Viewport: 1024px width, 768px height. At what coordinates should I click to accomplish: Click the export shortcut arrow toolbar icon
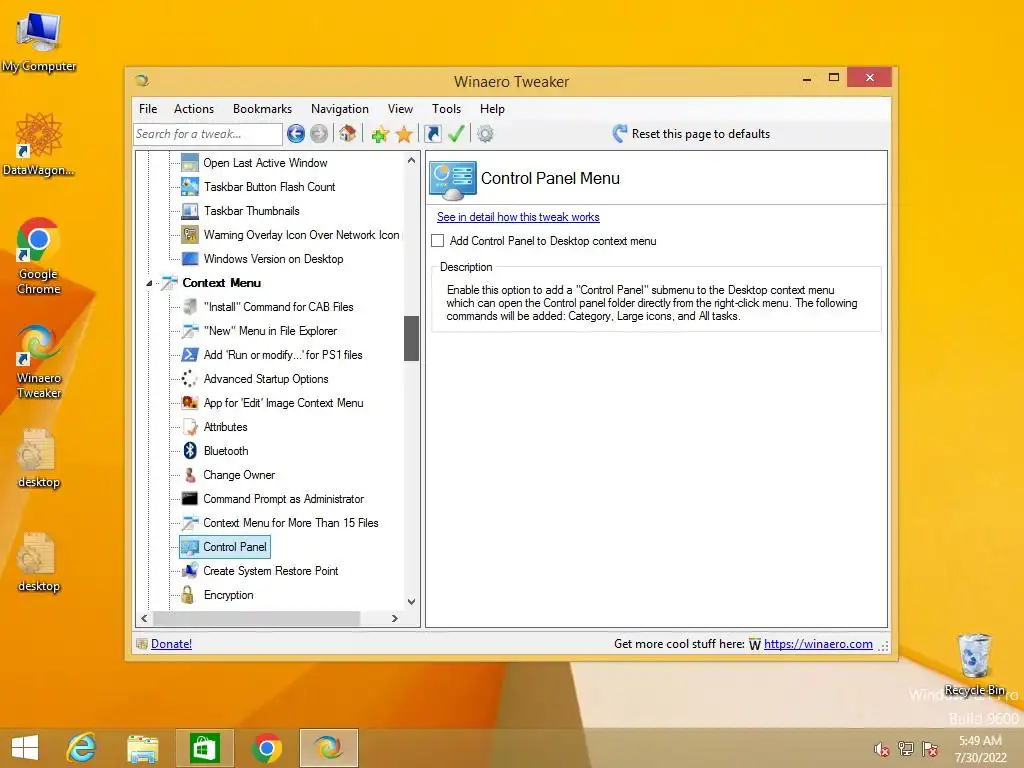coord(432,134)
